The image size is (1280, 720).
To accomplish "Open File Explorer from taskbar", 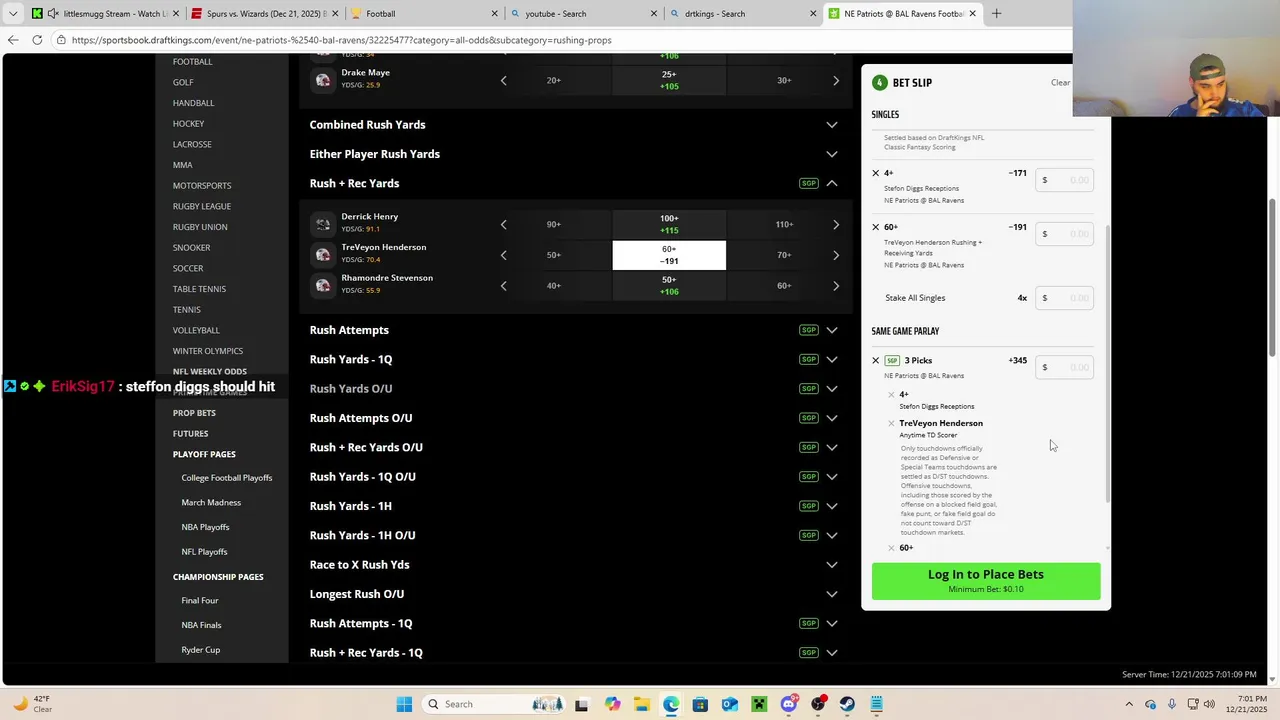I will point(641,704).
